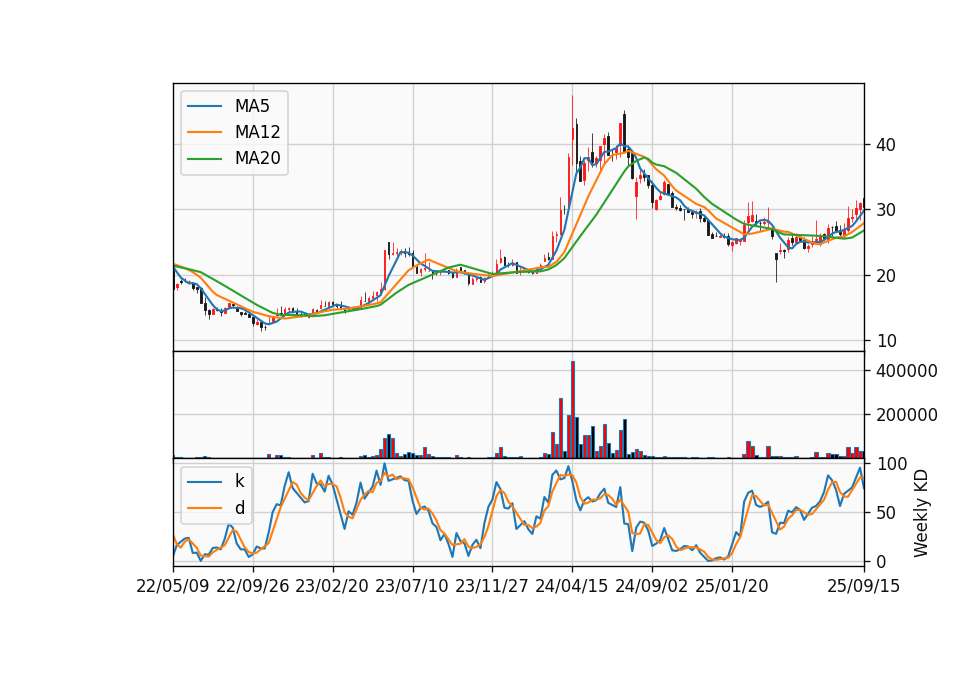Click the k legend label in KD panel
This screenshot has height=690, width=960.
click(x=239, y=481)
